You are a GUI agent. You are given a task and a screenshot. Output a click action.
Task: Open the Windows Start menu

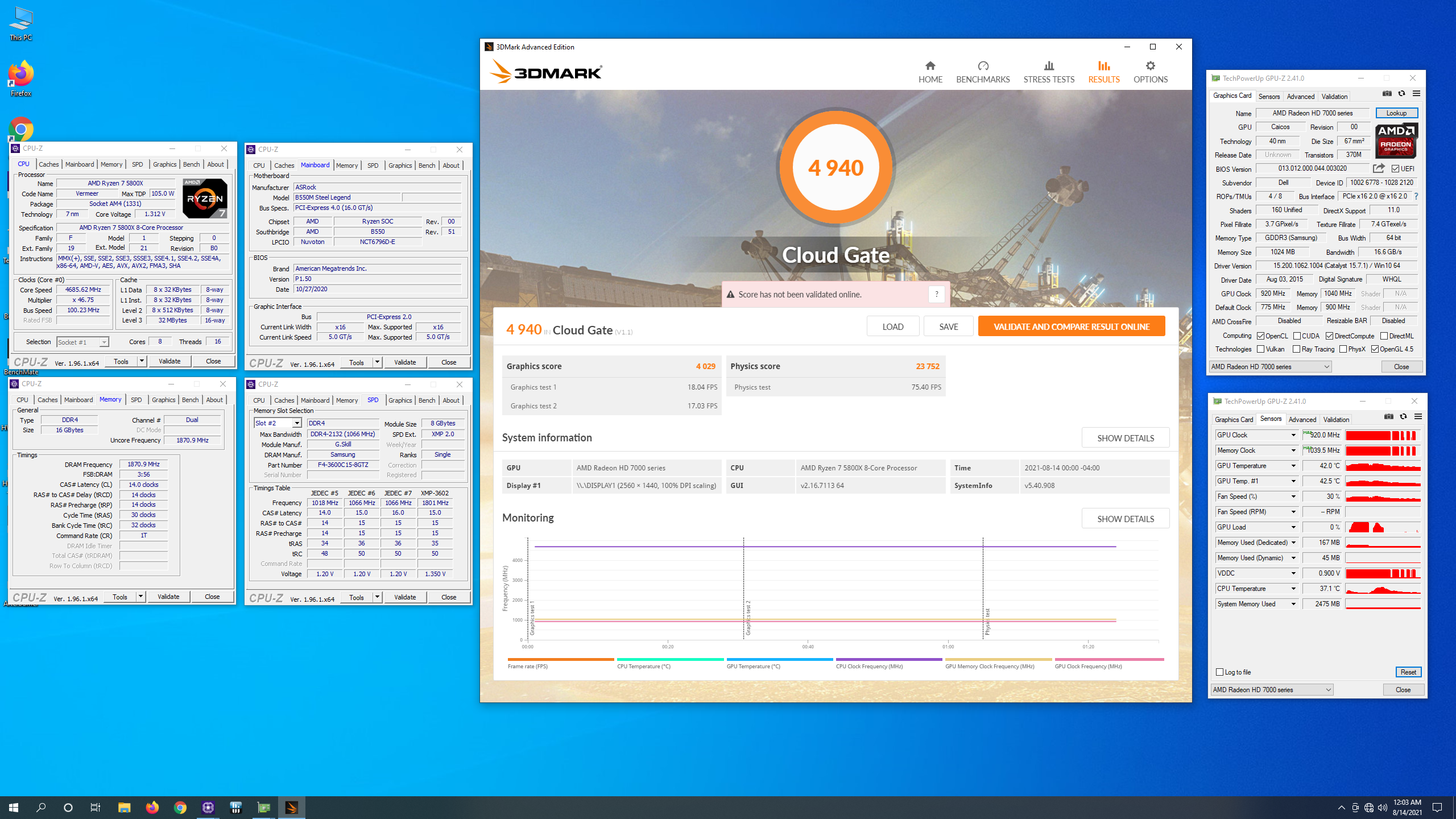pos(14,807)
